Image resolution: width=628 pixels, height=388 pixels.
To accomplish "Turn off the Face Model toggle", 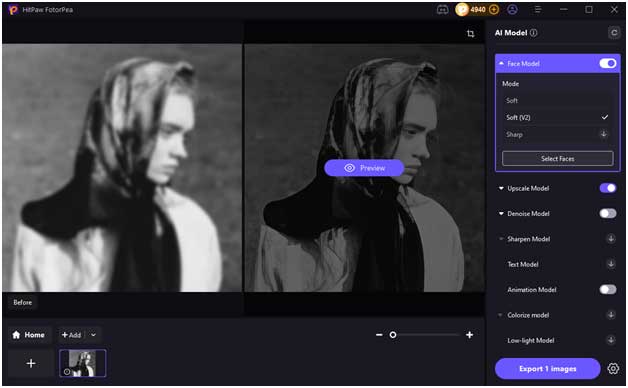I will (608, 63).
